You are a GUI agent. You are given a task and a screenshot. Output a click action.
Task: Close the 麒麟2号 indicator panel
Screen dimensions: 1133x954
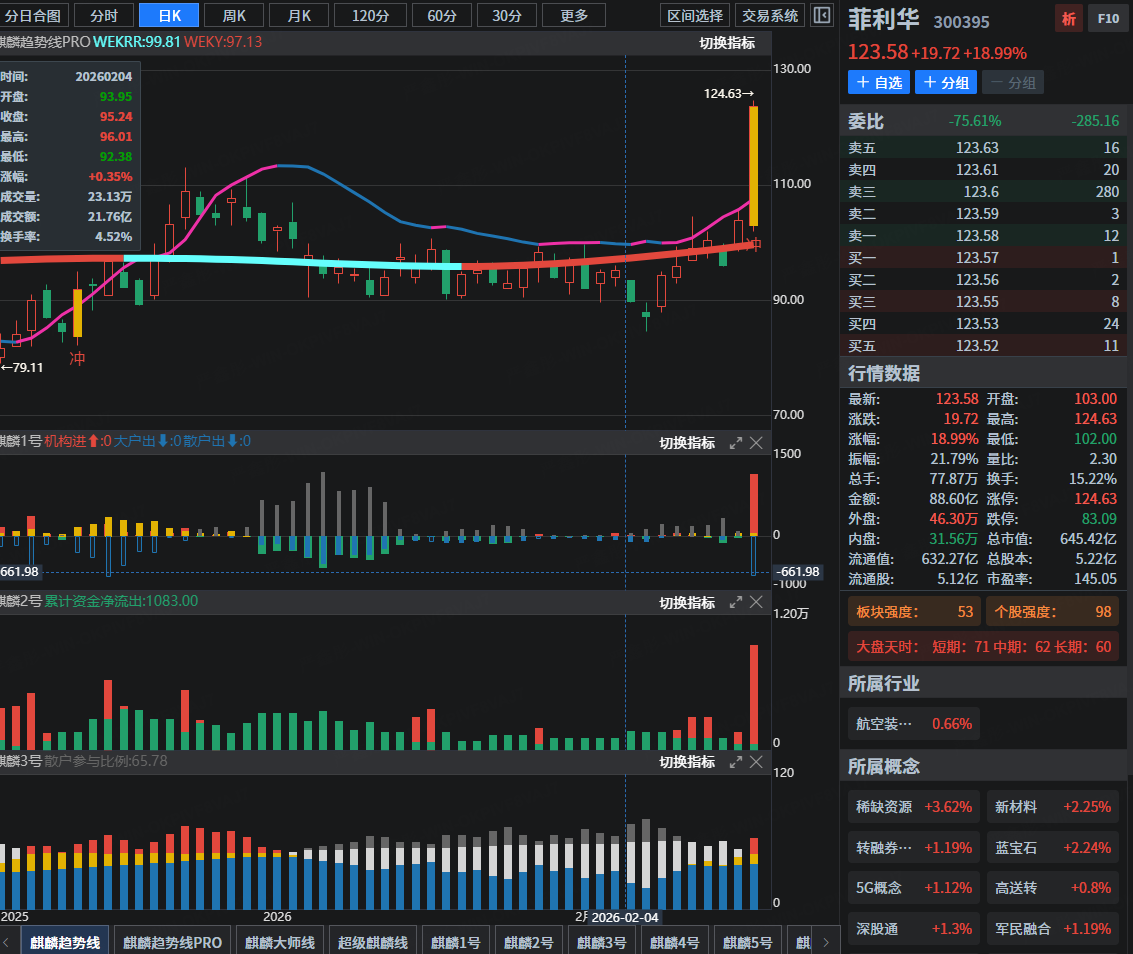(x=756, y=602)
